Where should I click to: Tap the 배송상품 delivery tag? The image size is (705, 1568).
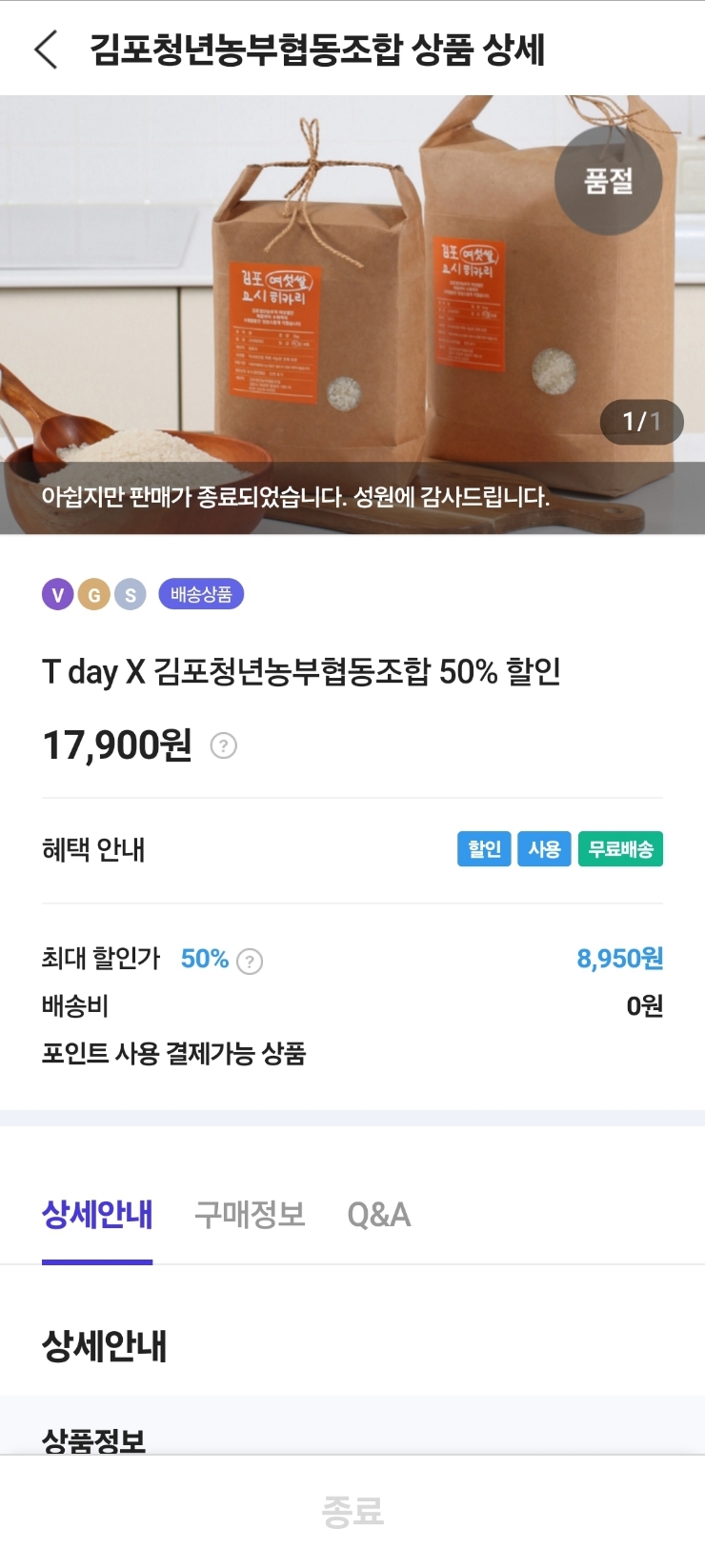pos(201,594)
